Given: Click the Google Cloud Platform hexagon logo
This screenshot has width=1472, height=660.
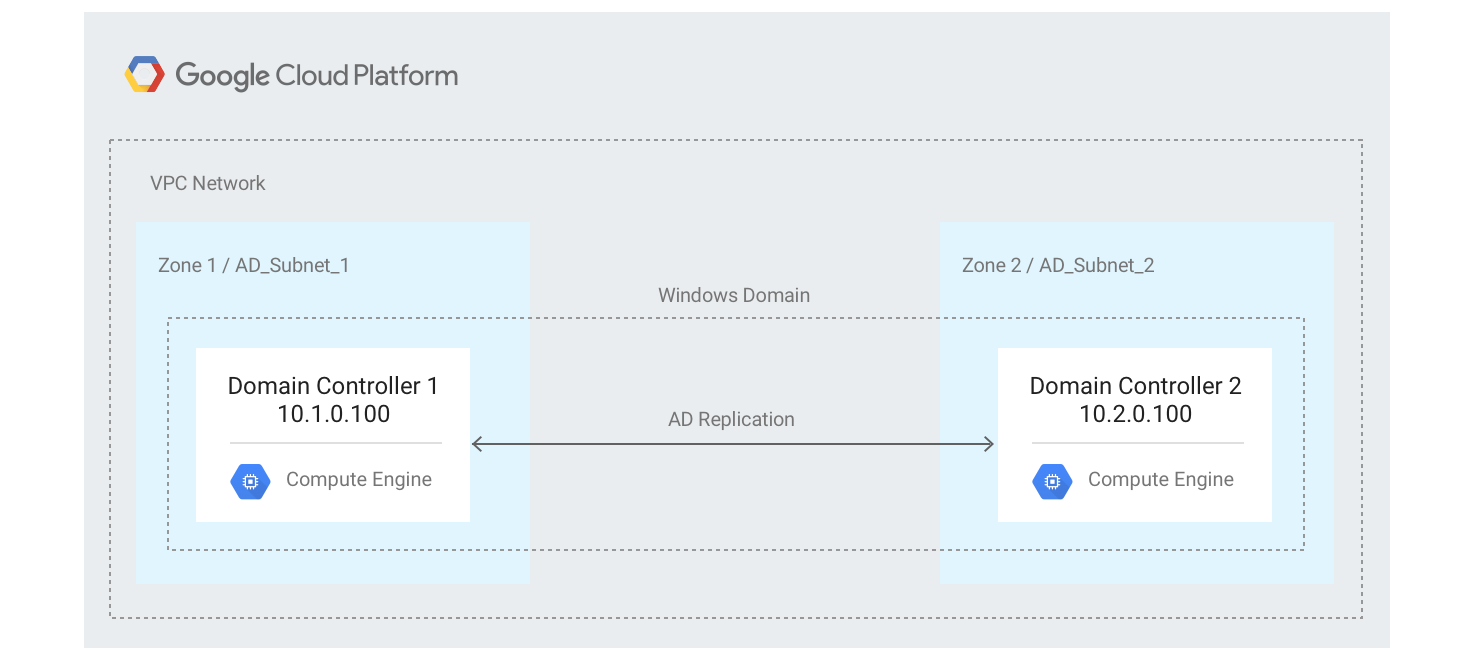Looking at the screenshot, I should (x=144, y=75).
